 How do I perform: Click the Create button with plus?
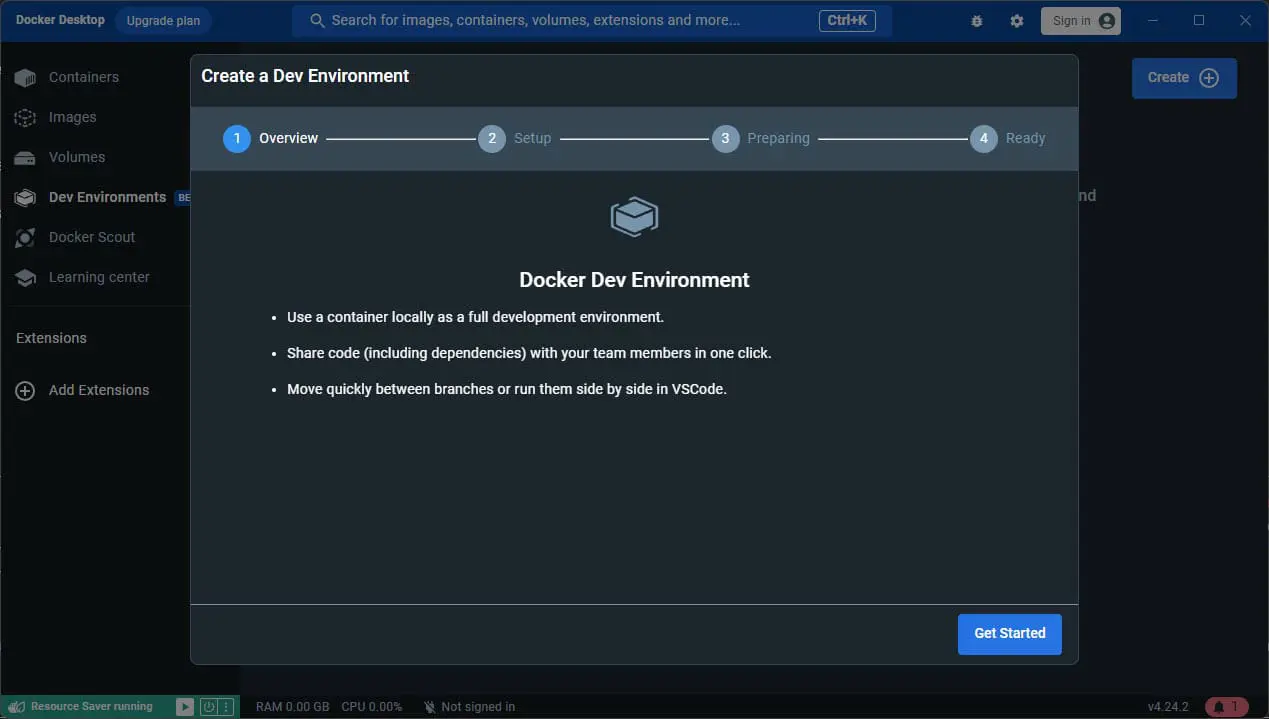tap(1184, 78)
